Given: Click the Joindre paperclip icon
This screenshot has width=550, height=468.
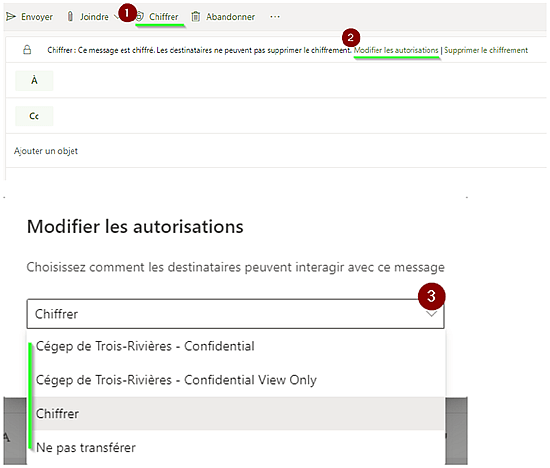Looking at the screenshot, I should click(x=70, y=16).
